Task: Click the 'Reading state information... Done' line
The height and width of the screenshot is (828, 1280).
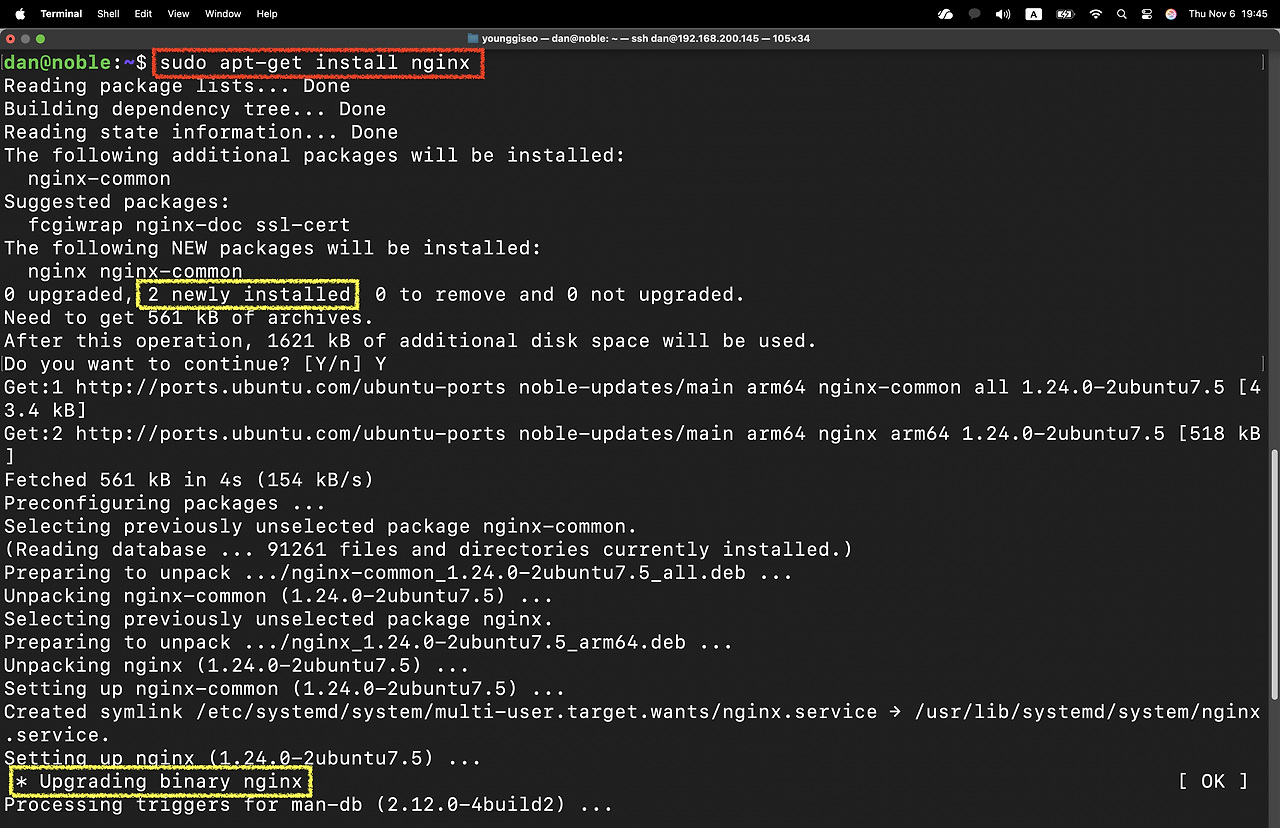Action: coord(201,132)
